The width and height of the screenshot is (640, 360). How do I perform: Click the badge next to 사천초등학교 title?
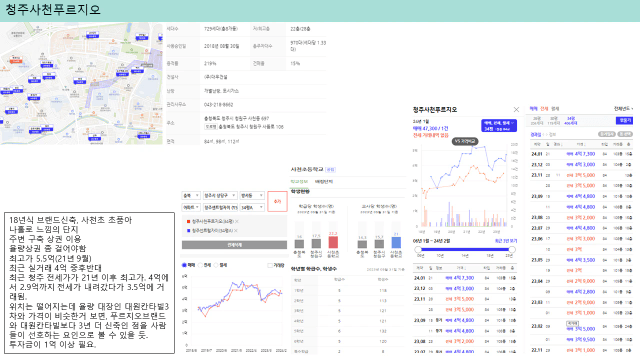(330, 169)
